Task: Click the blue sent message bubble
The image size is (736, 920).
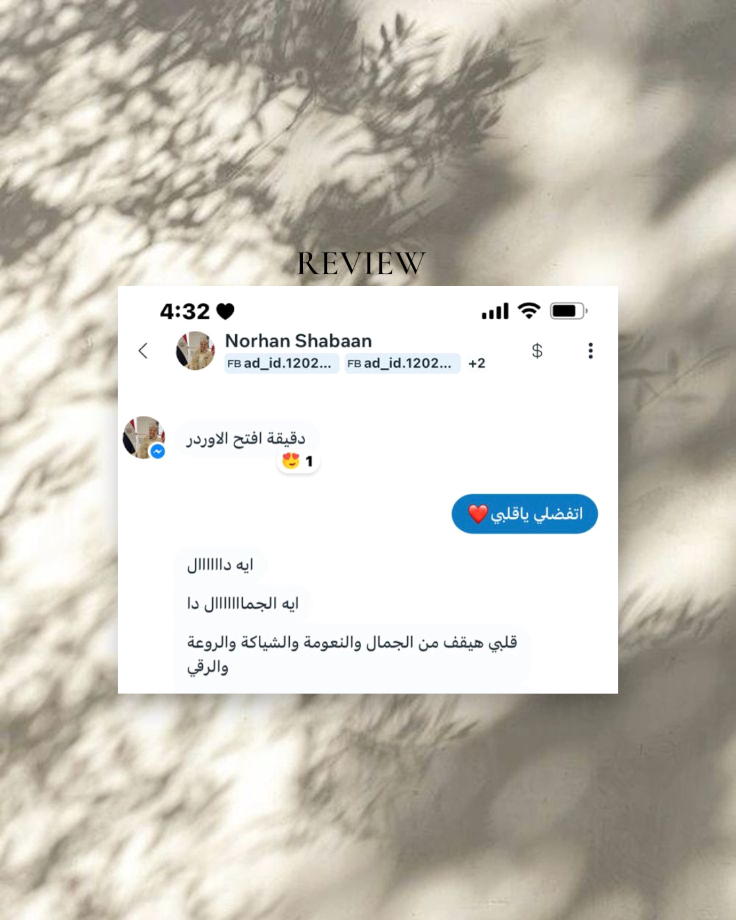Action: (525, 514)
